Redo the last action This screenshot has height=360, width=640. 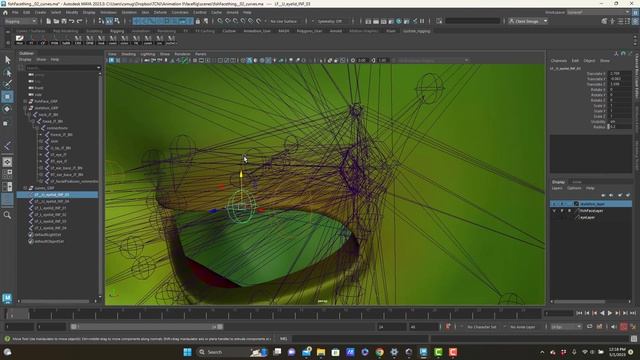point(80,21)
